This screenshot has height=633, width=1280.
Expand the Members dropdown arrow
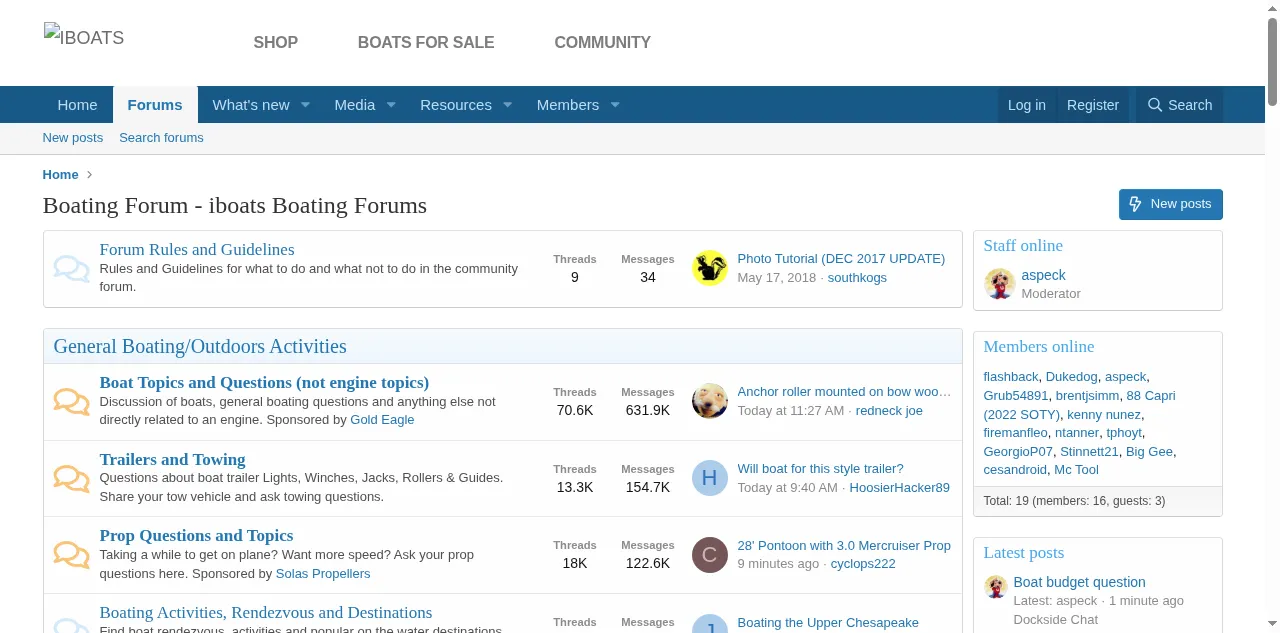pos(615,105)
